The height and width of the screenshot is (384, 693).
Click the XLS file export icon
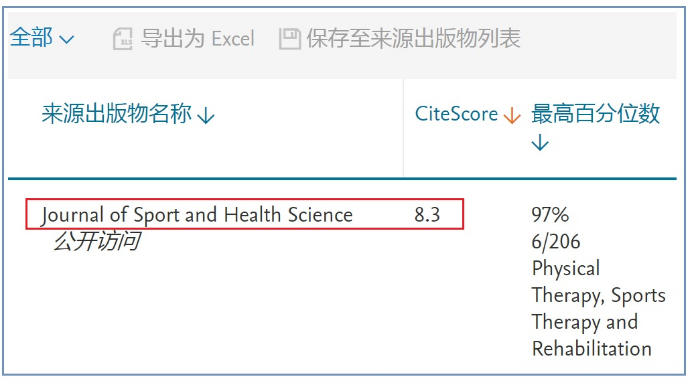pyautogui.click(x=122, y=39)
